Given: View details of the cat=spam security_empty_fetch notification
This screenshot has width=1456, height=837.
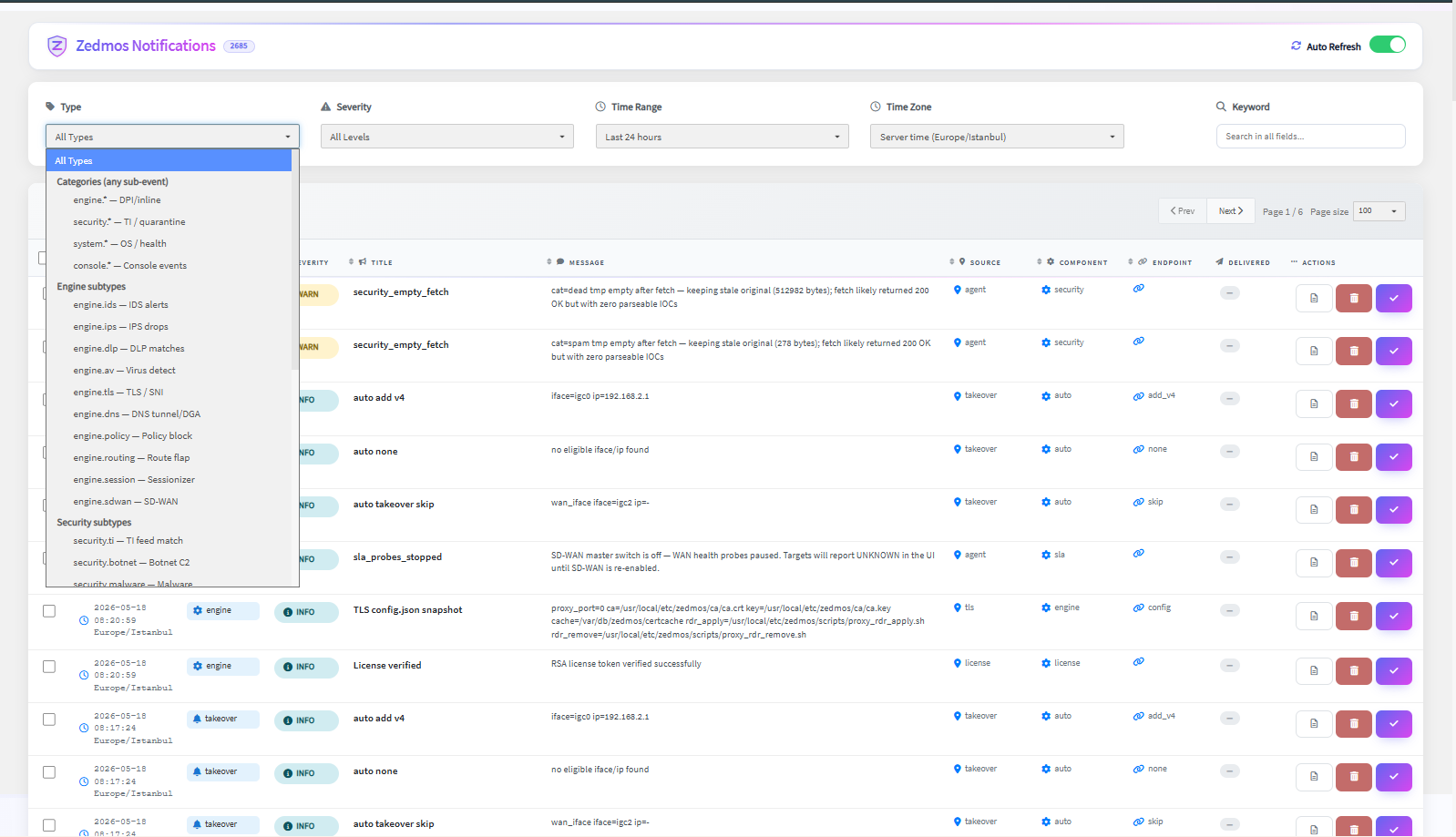Looking at the screenshot, I should point(1314,351).
